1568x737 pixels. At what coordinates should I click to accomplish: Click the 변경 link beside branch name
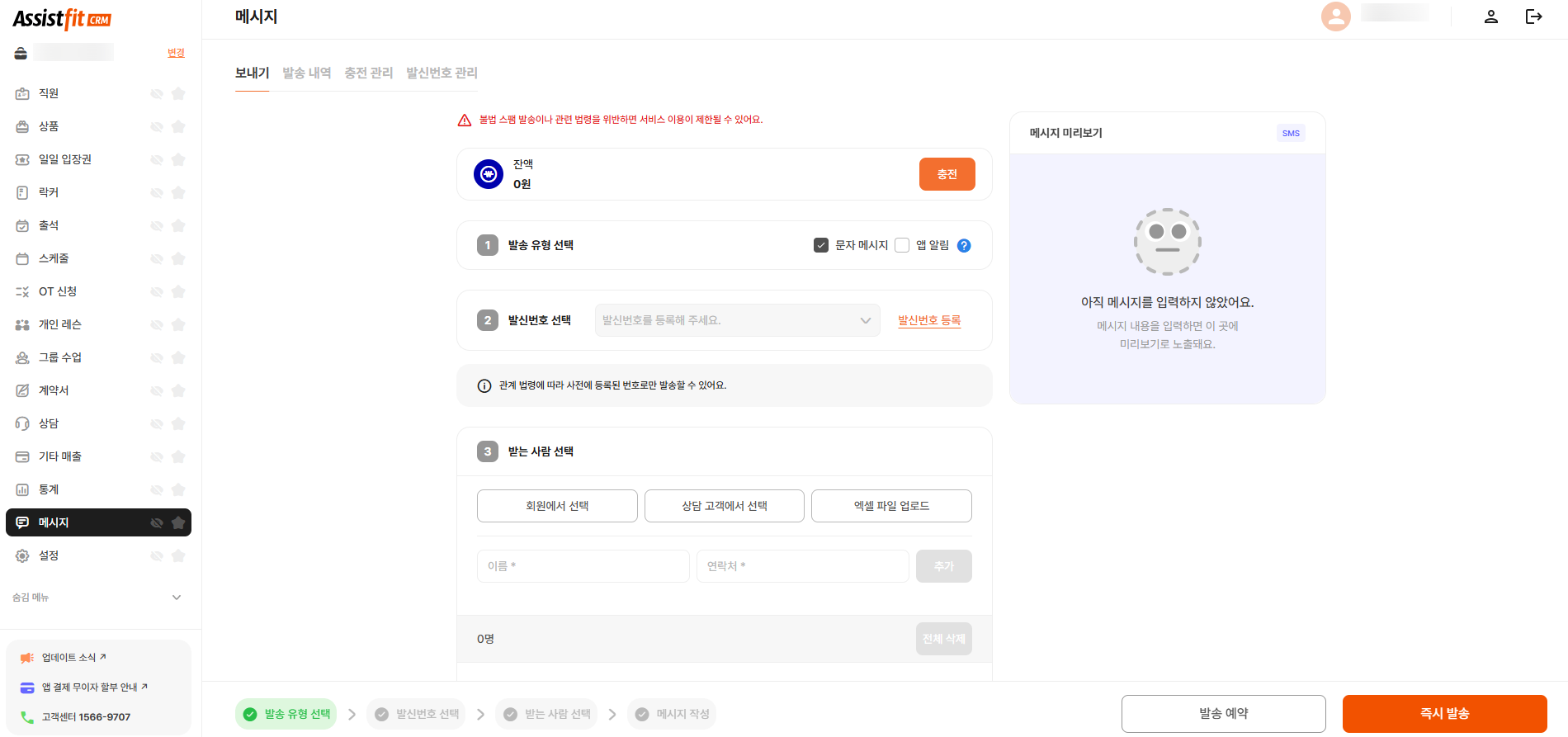point(176,53)
